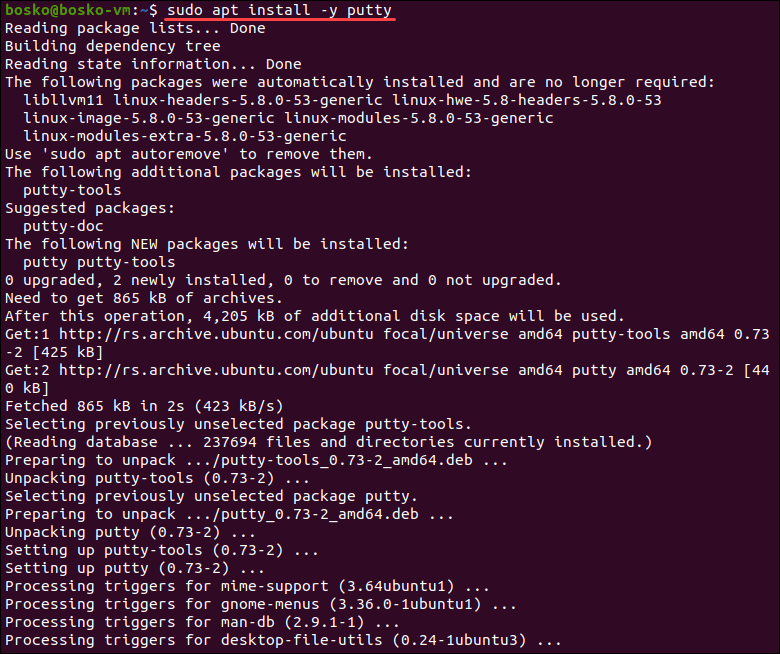Click the 'Reading package lists... Done' line
This screenshot has height=654, width=780.
[x=135, y=28]
